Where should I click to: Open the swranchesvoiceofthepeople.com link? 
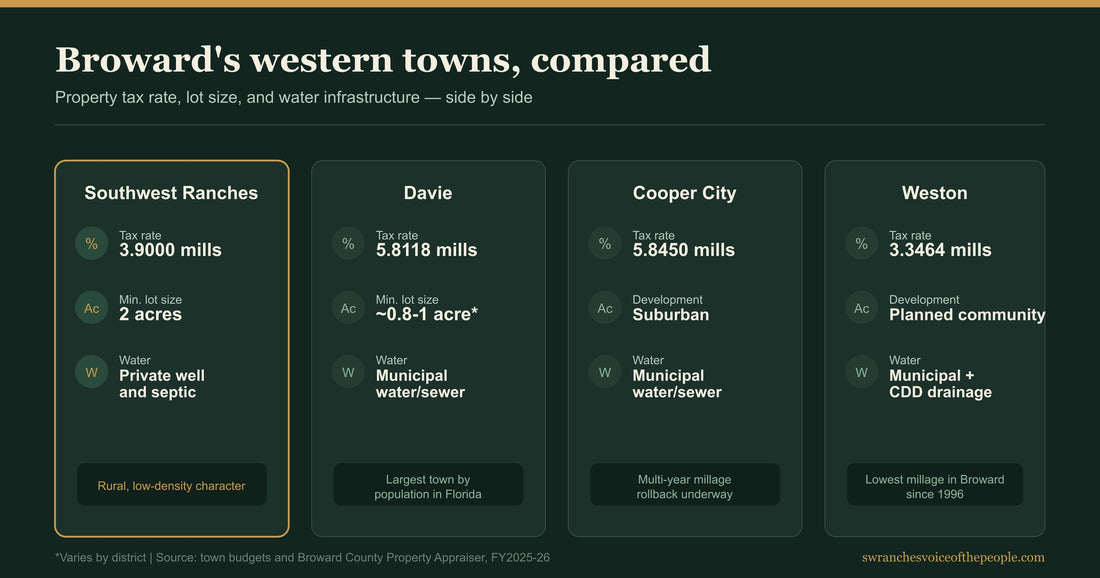click(953, 558)
